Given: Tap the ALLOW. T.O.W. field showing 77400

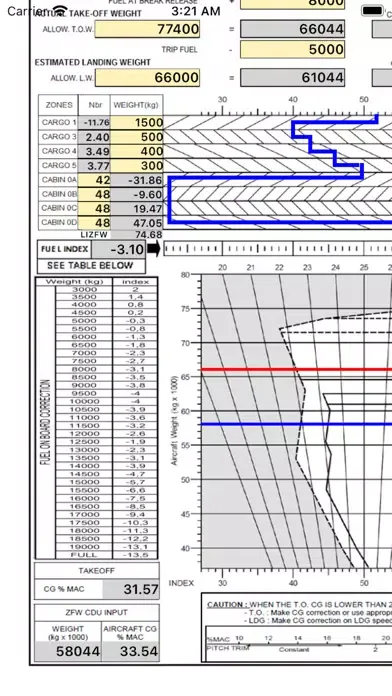Looking at the screenshot, I should [147, 29].
